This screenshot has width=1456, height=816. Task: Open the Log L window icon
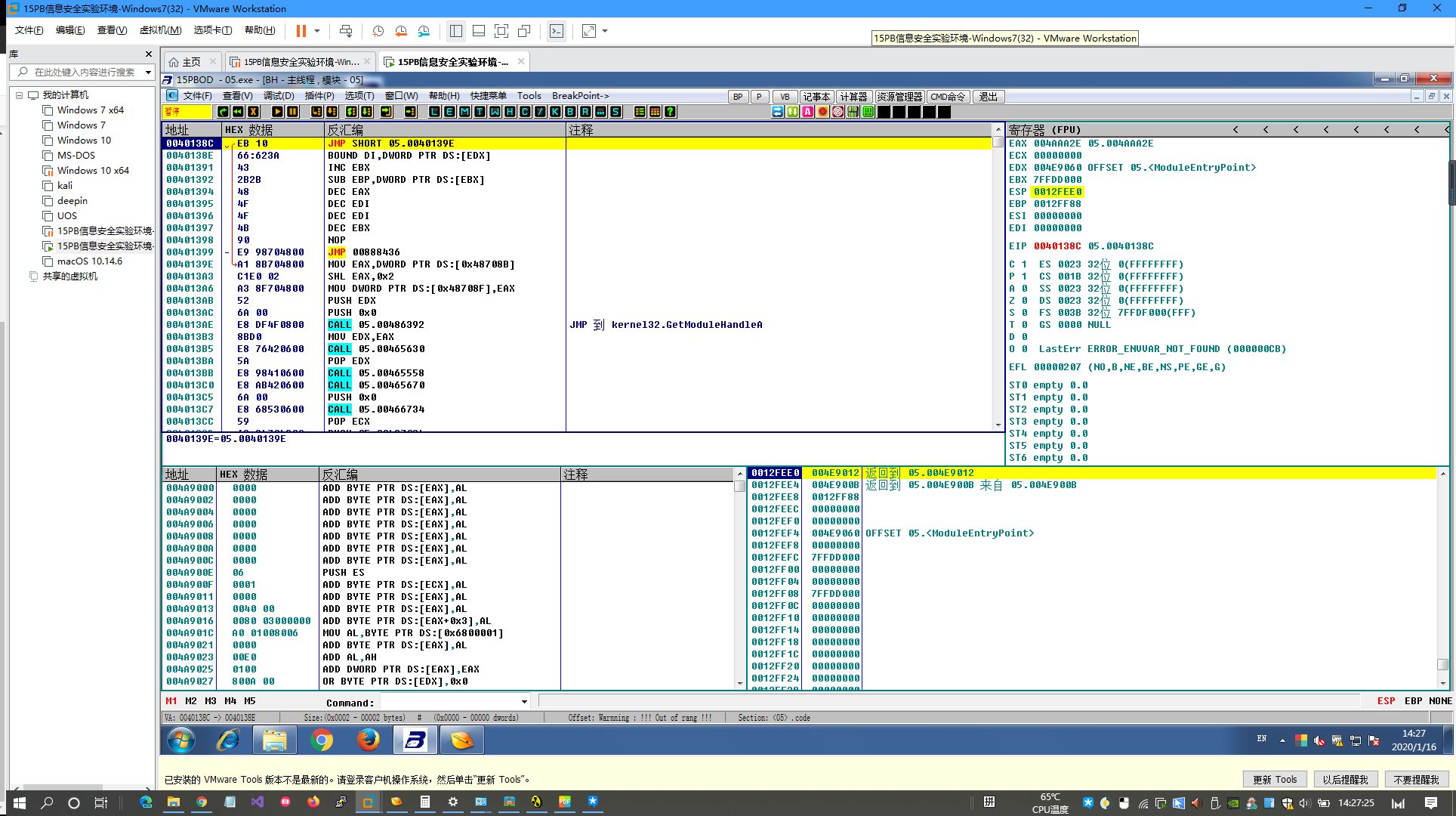(434, 112)
